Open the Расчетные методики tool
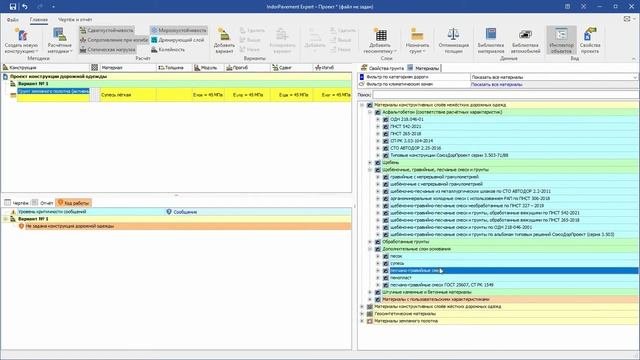The height and width of the screenshot is (360, 640). (x=60, y=40)
